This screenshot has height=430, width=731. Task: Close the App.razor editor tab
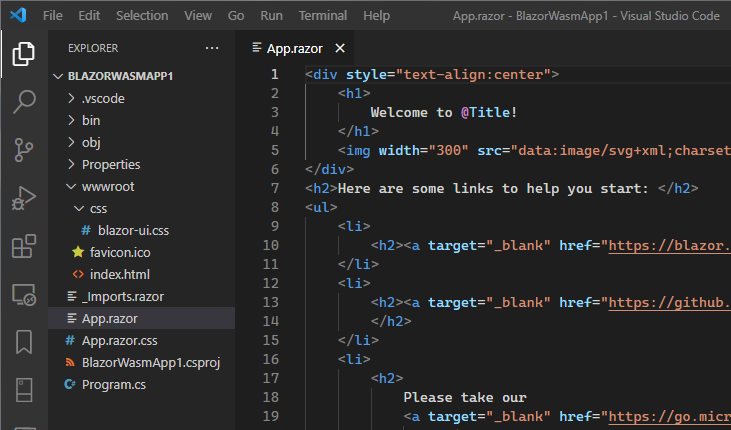[x=340, y=48]
